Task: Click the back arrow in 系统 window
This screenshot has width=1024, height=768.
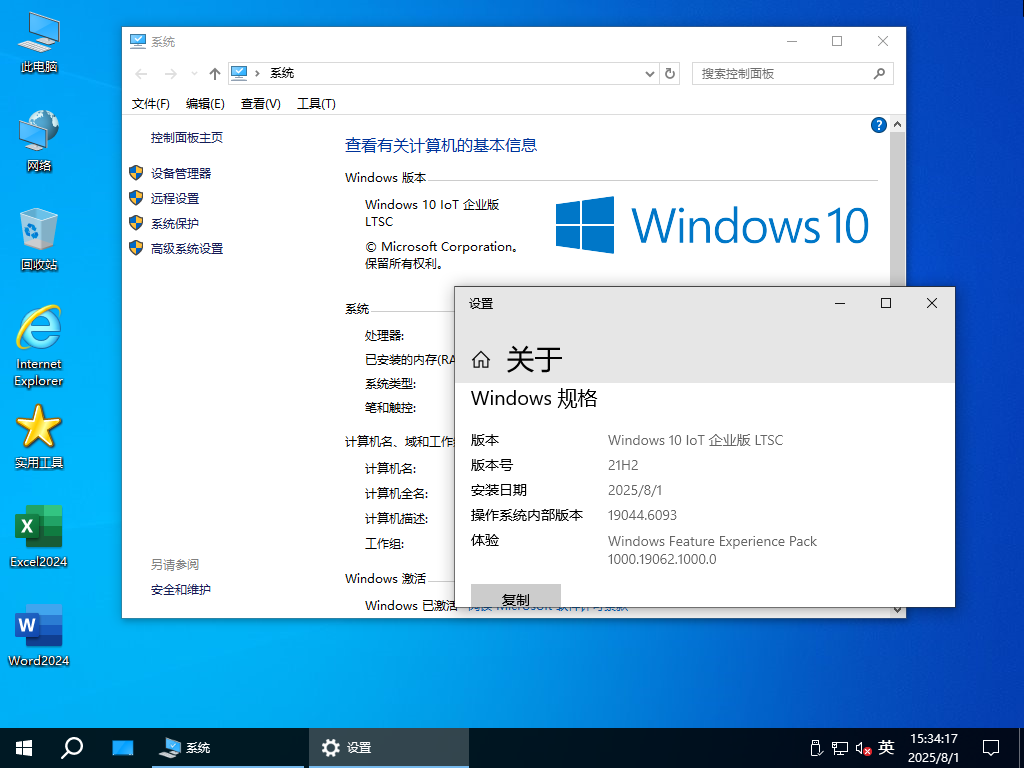Action: [141, 74]
